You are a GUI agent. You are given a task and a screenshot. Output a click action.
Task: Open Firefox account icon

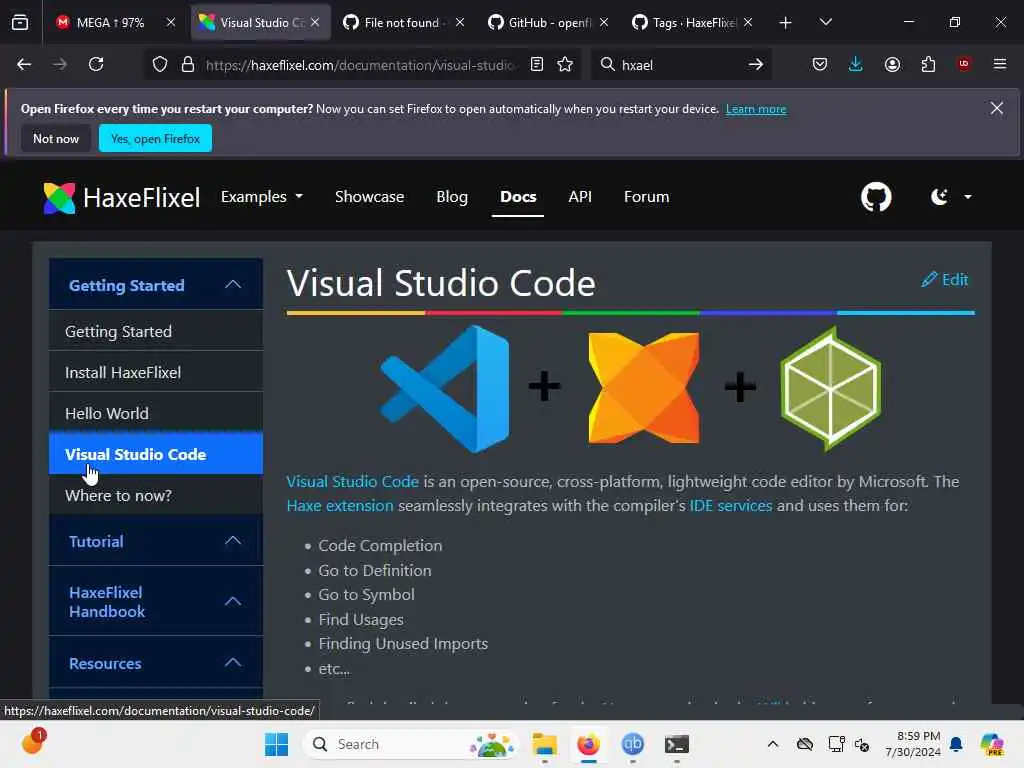892,64
